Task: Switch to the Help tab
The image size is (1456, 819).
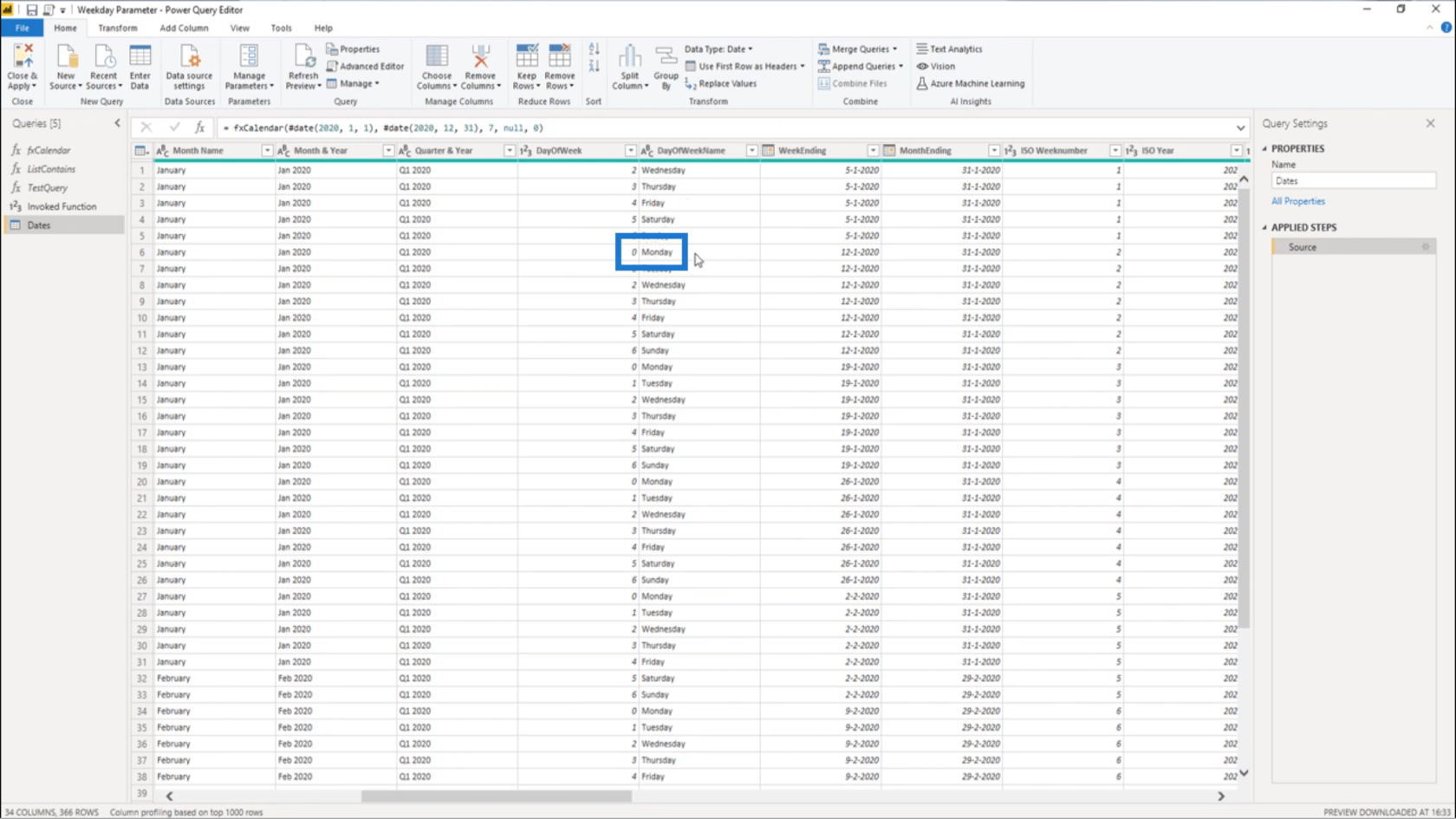Action: point(323,28)
